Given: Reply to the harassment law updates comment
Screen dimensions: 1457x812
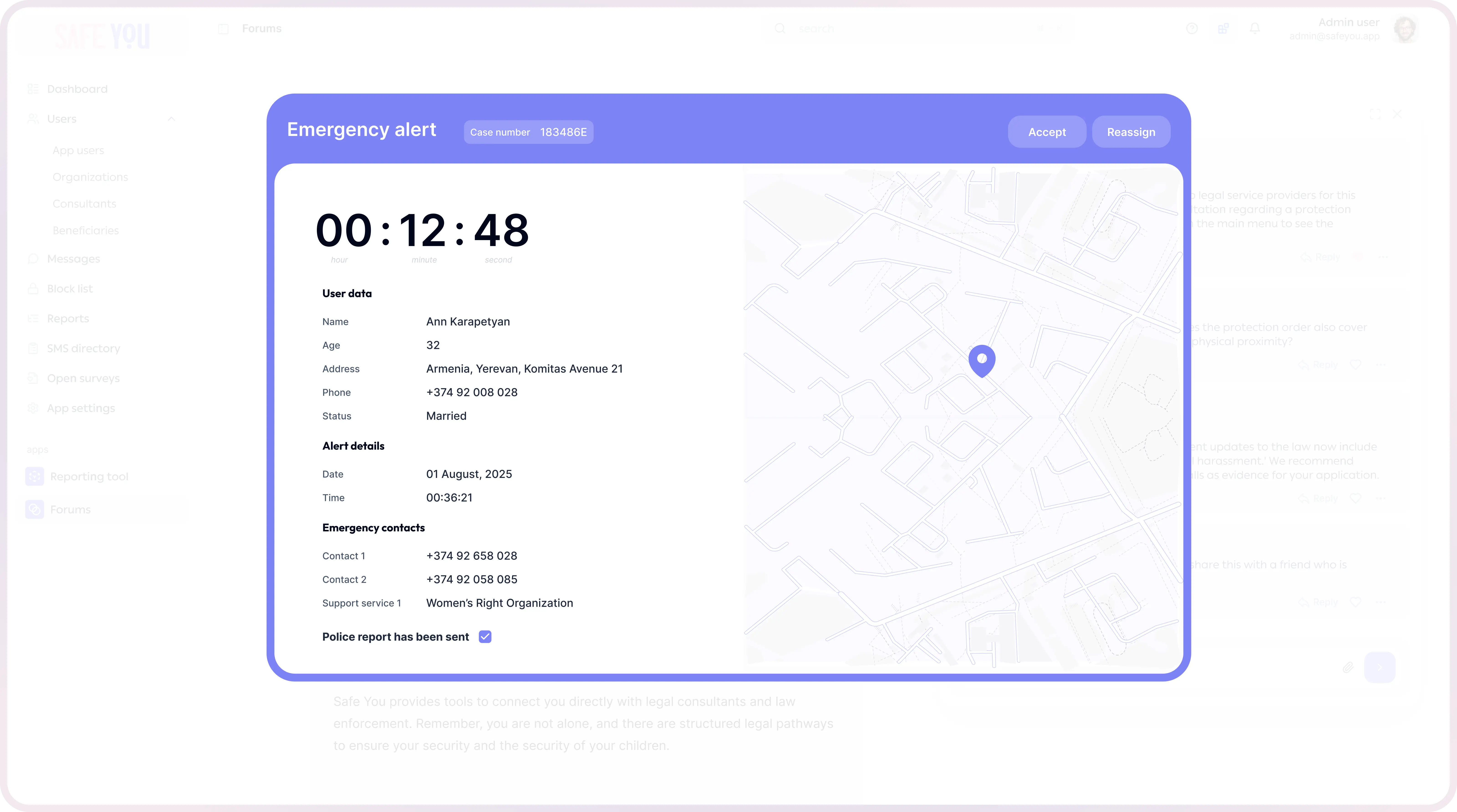Looking at the screenshot, I should (1318, 499).
